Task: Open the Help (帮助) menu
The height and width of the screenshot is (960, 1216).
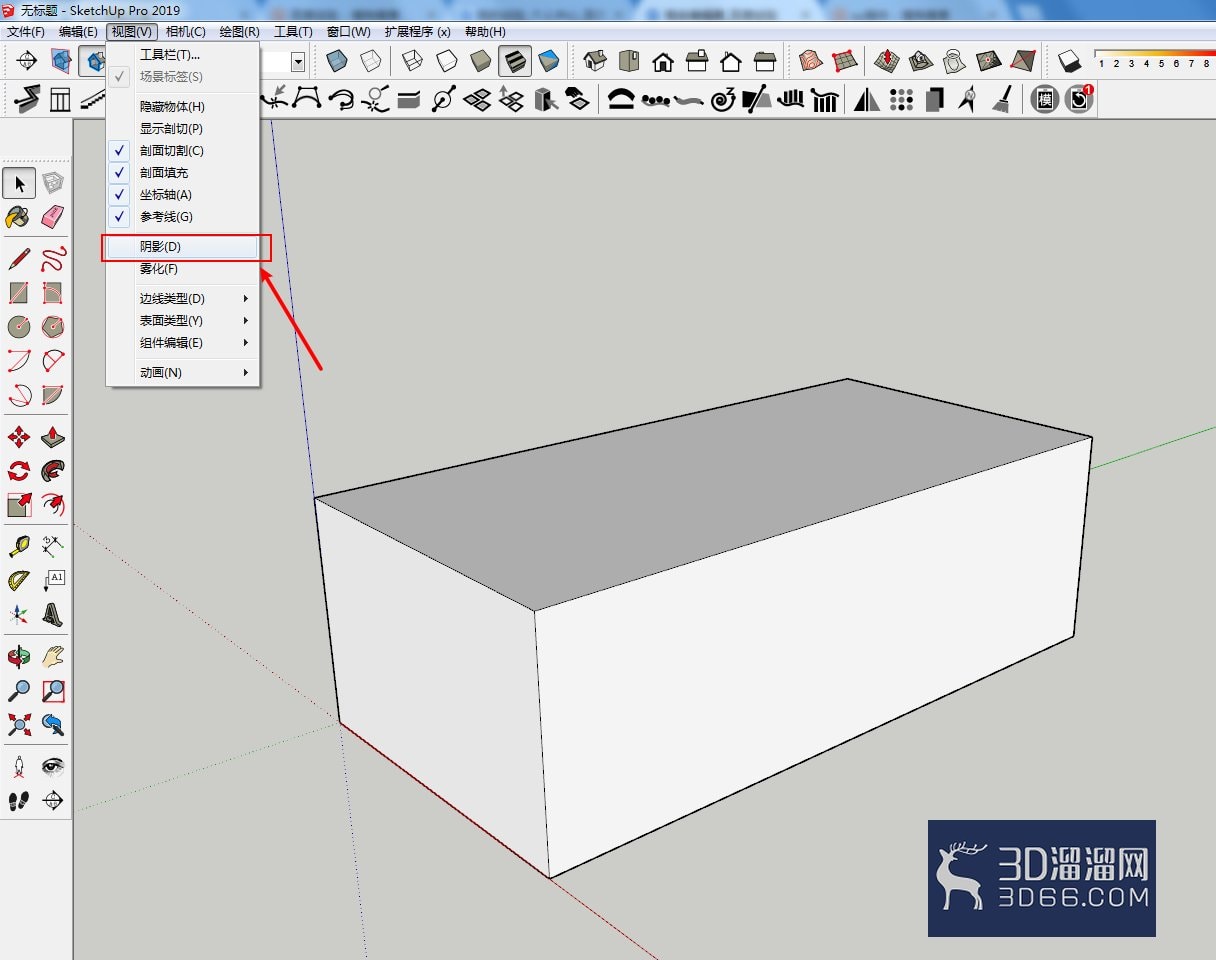Action: click(x=485, y=32)
